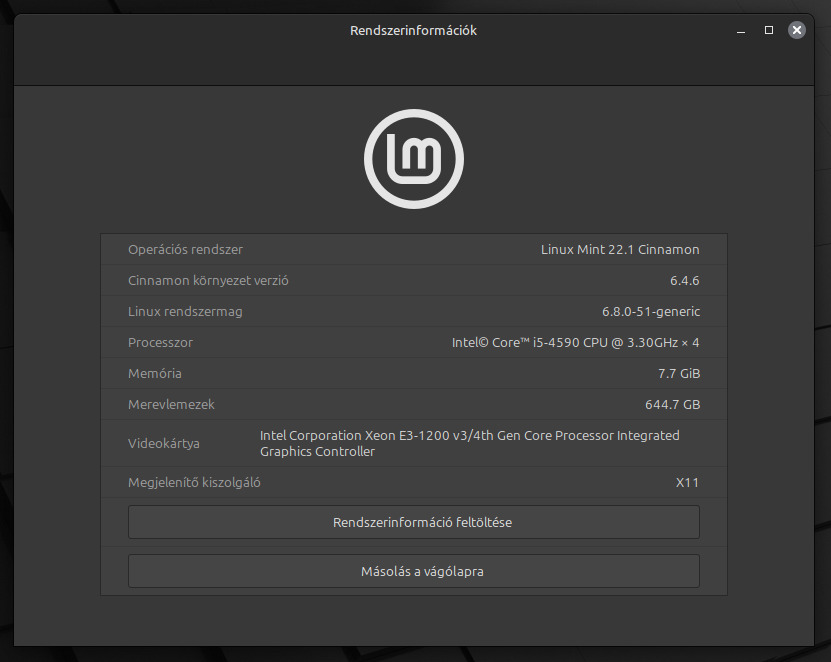Select the 6.8.0-51-generic kernel value
The width and height of the screenshot is (831, 662).
click(651, 312)
